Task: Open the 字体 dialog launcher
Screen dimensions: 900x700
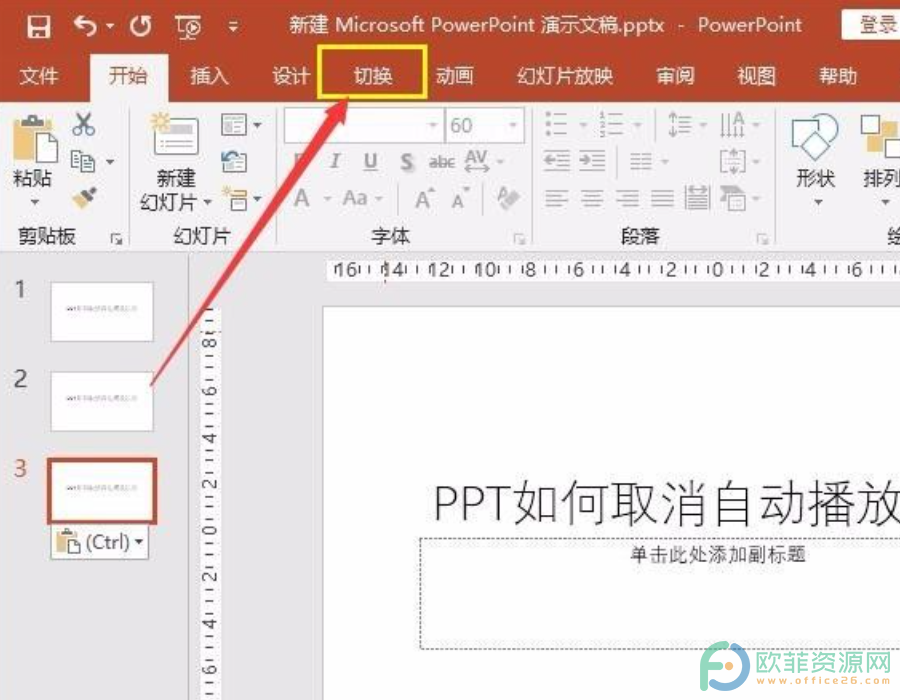Action: pos(519,239)
